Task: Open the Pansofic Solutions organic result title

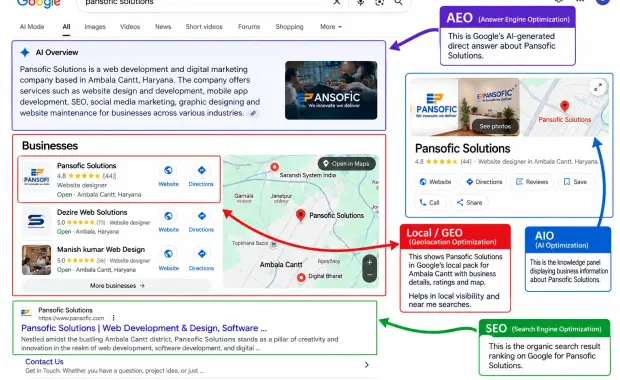Action: click(144, 328)
